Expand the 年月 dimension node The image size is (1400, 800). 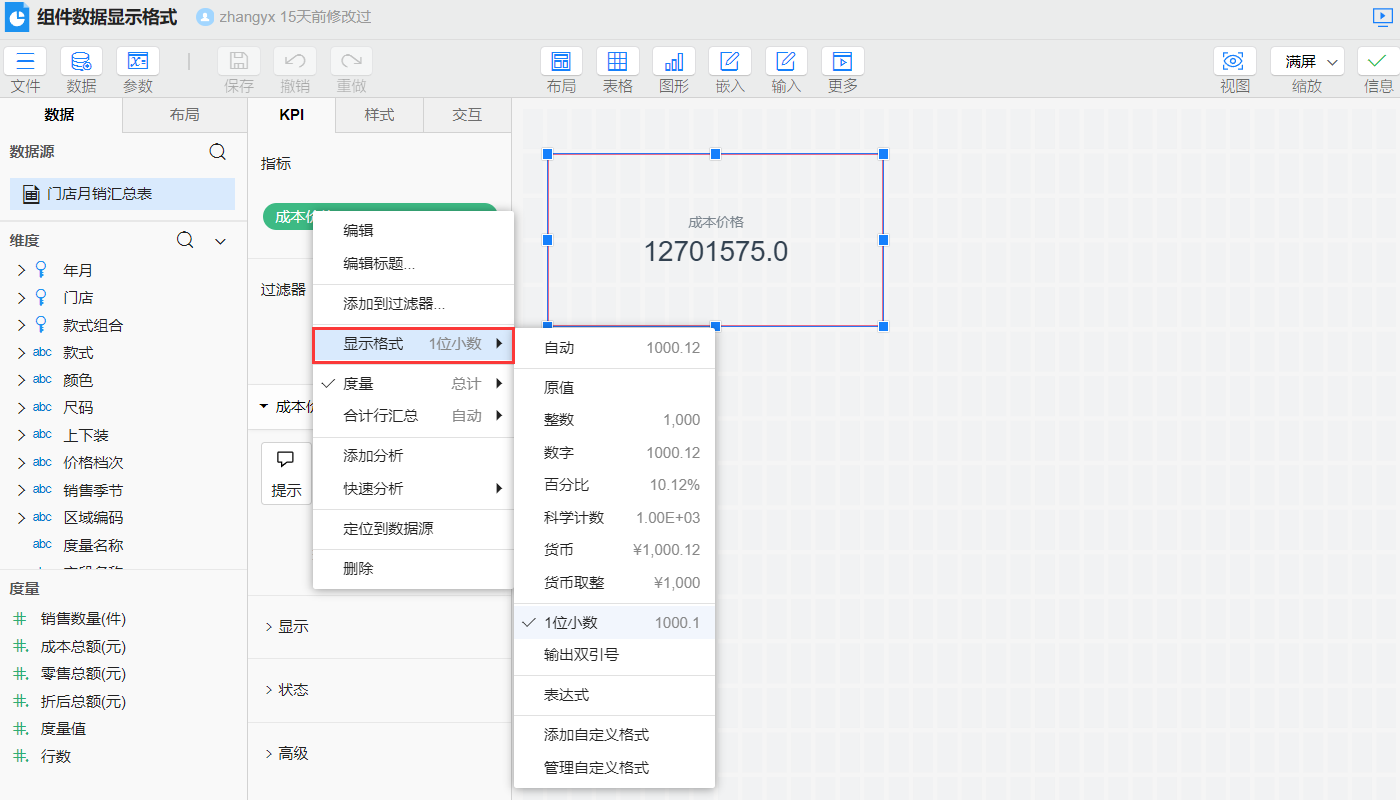pos(20,267)
